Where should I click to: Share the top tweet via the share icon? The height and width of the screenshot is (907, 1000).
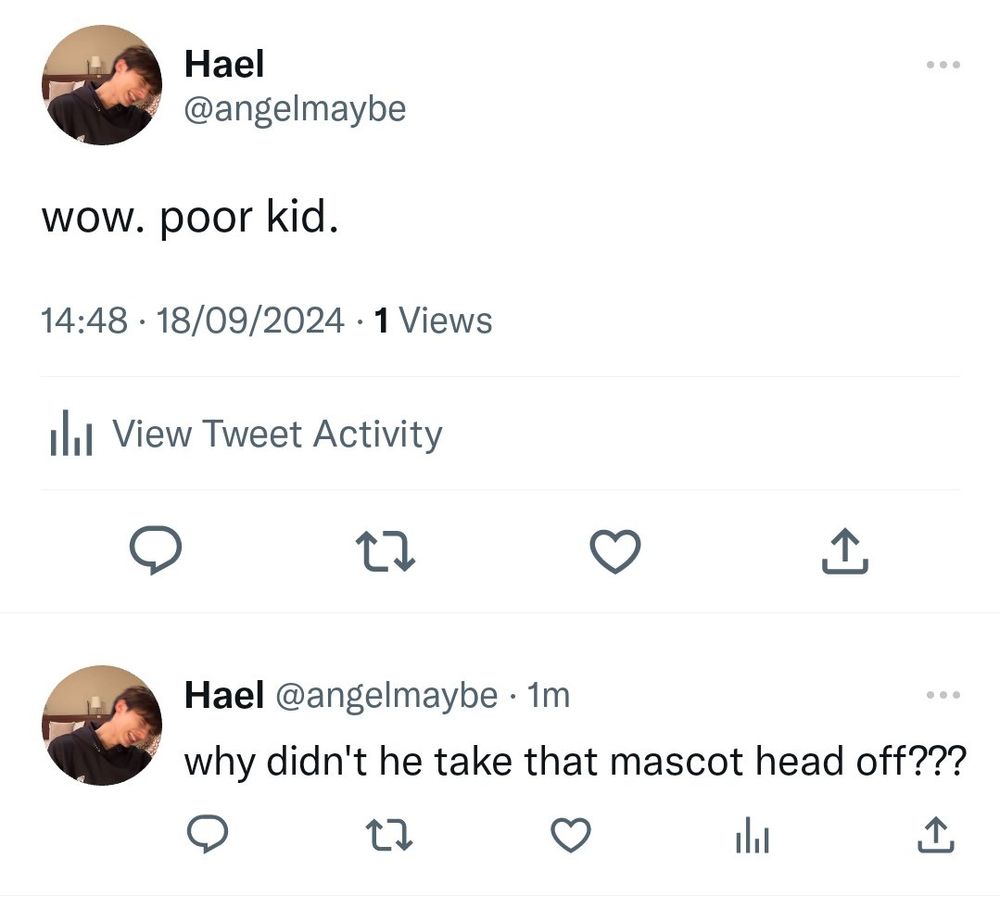coord(843,549)
